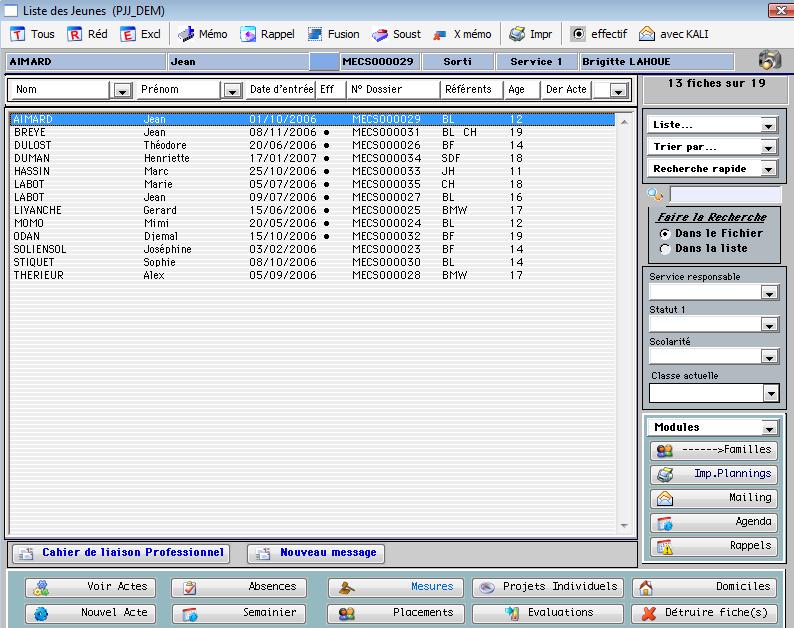Expand Service responsable dropdown
Viewport: 794px width, 628px height.
(x=770, y=293)
